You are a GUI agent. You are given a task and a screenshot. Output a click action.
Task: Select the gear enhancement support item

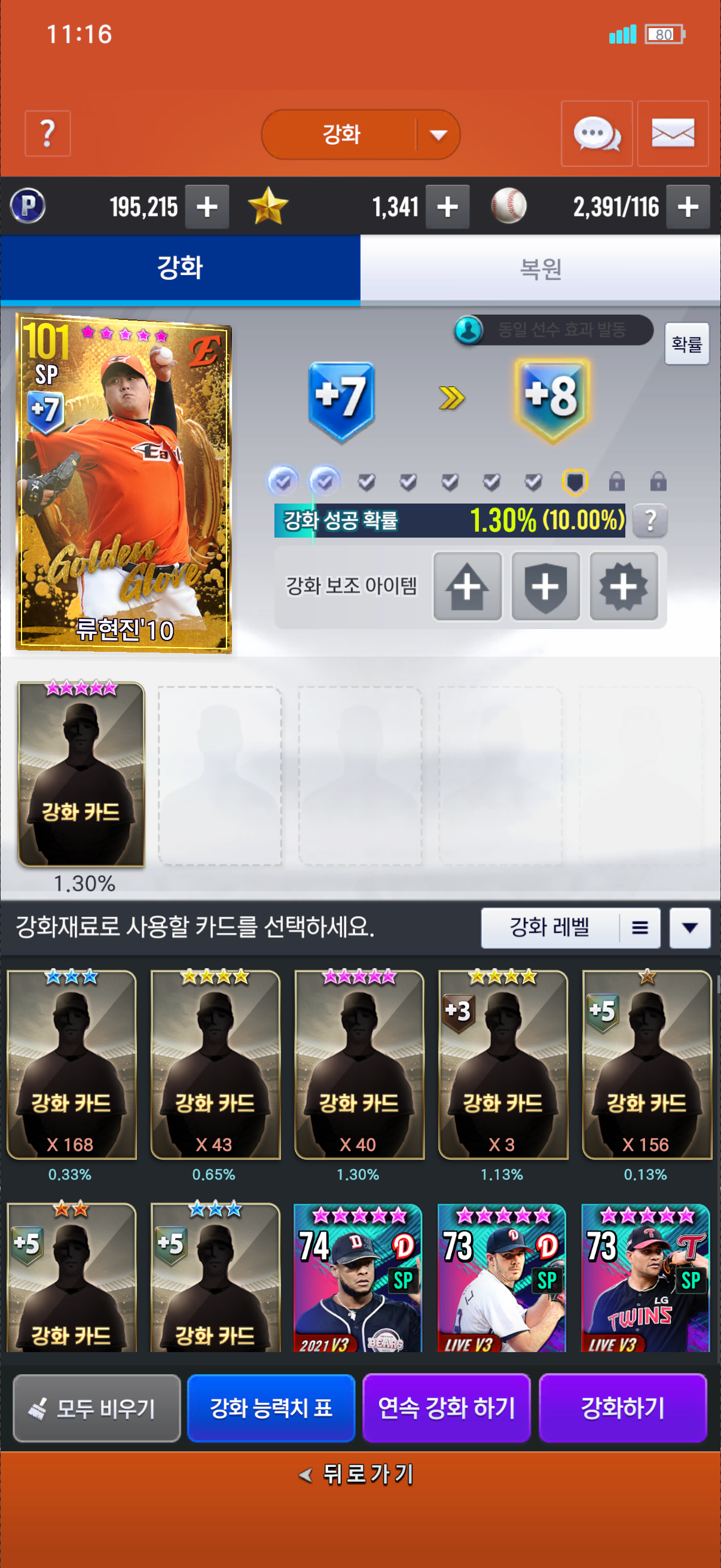click(624, 586)
